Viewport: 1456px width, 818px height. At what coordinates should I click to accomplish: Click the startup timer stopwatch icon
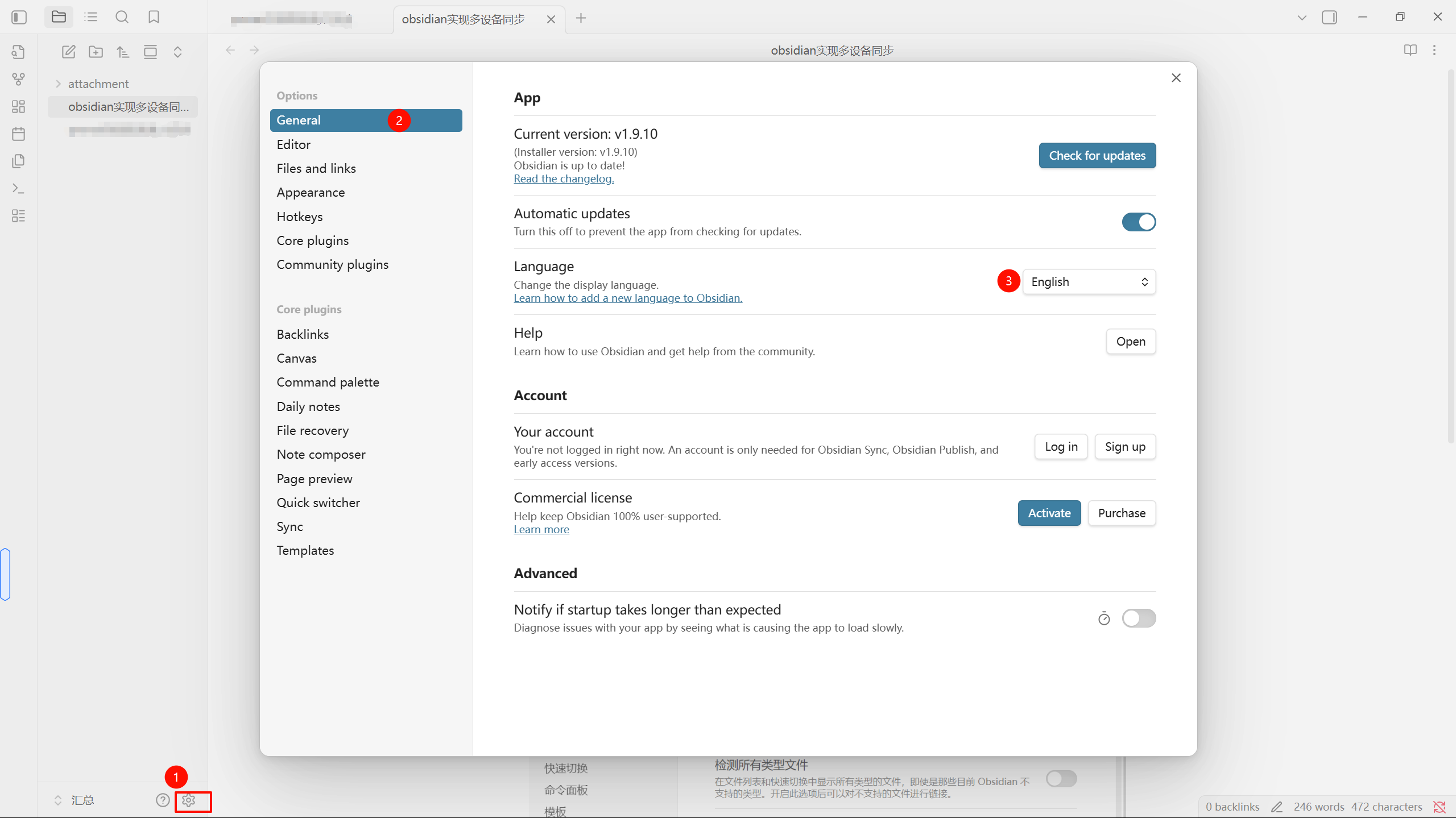1104,618
